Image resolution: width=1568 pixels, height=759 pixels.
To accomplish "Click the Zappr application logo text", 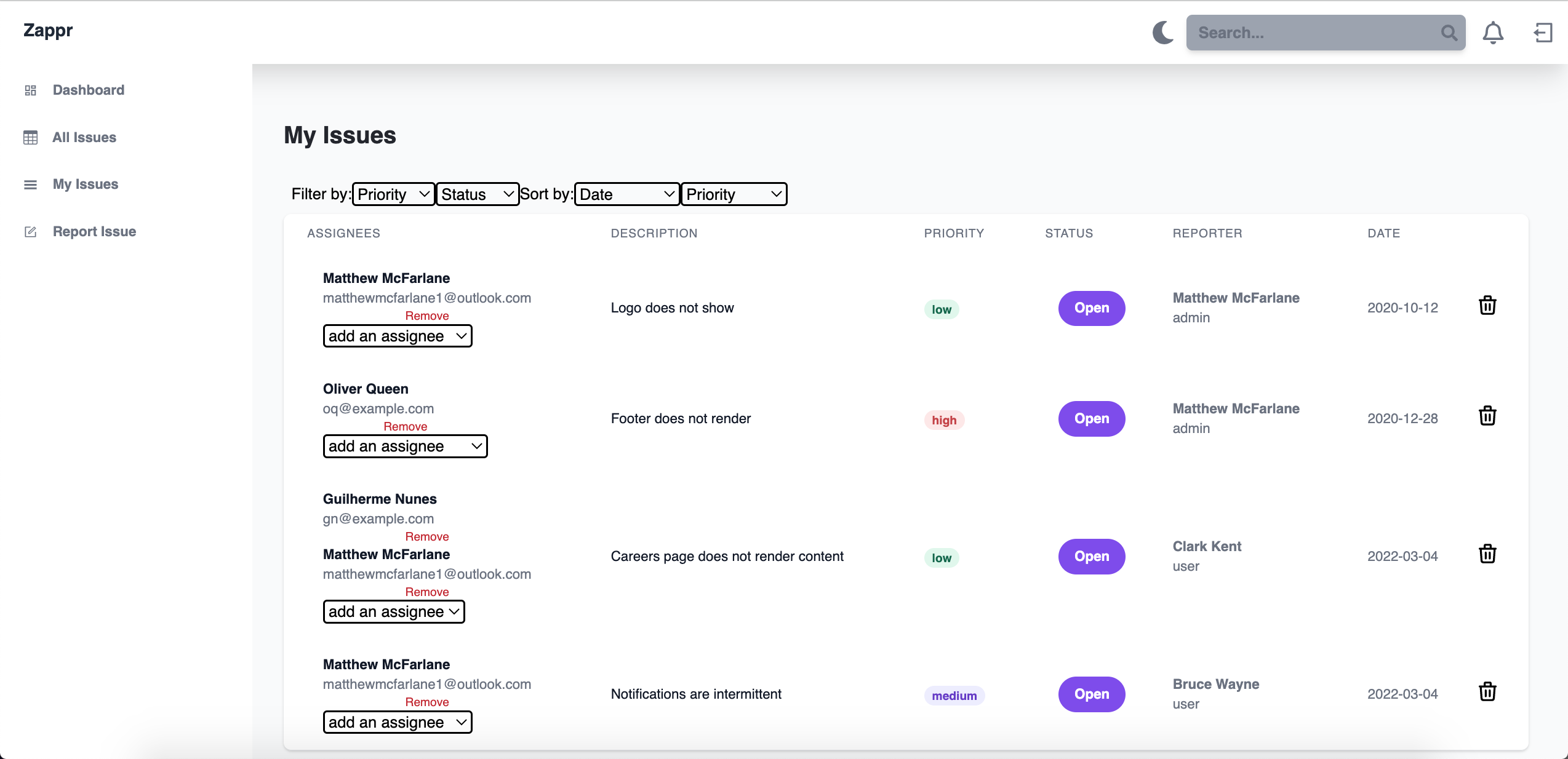I will [48, 30].
